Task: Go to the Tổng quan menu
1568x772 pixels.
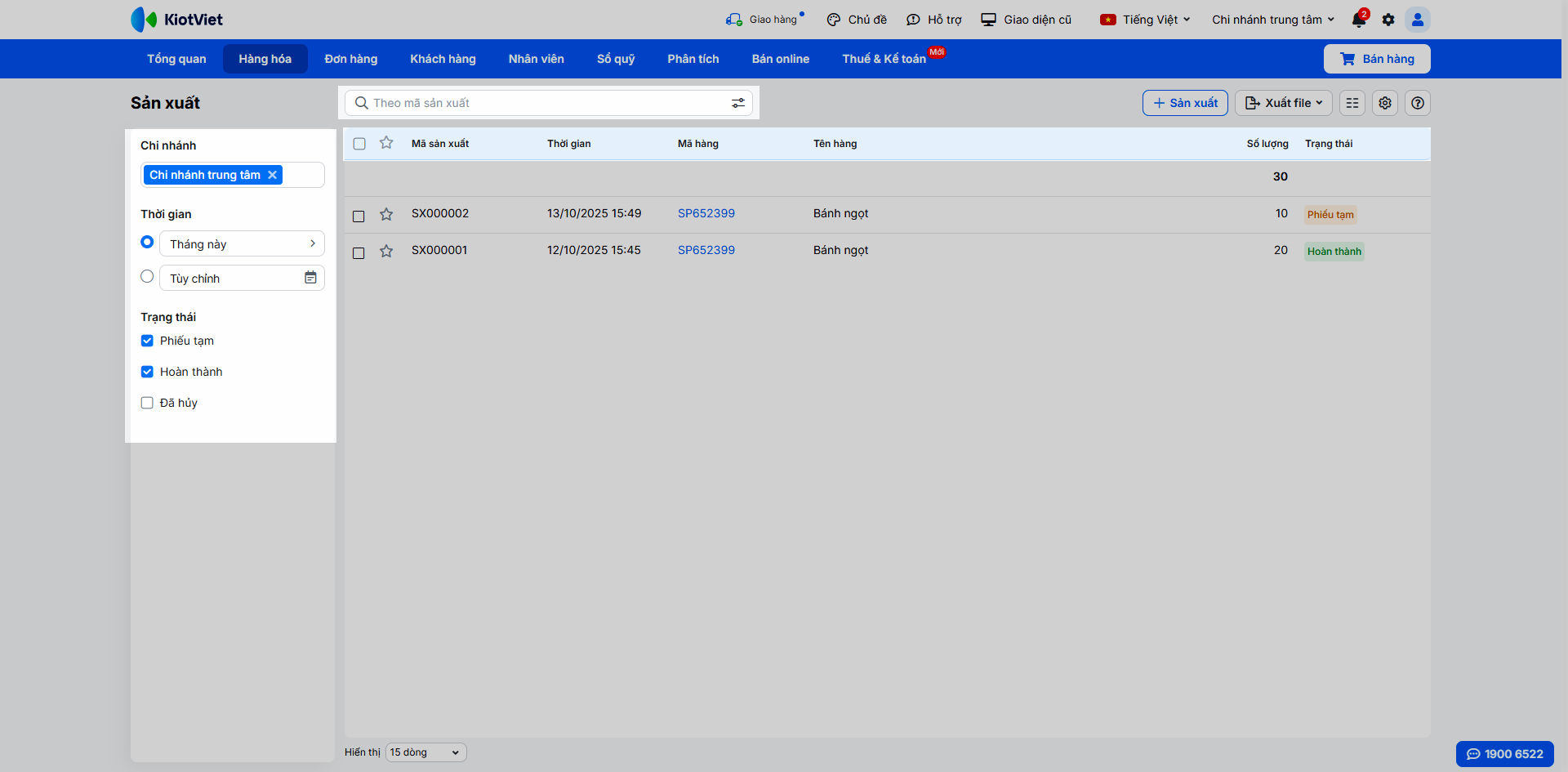Action: [x=176, y=59]
